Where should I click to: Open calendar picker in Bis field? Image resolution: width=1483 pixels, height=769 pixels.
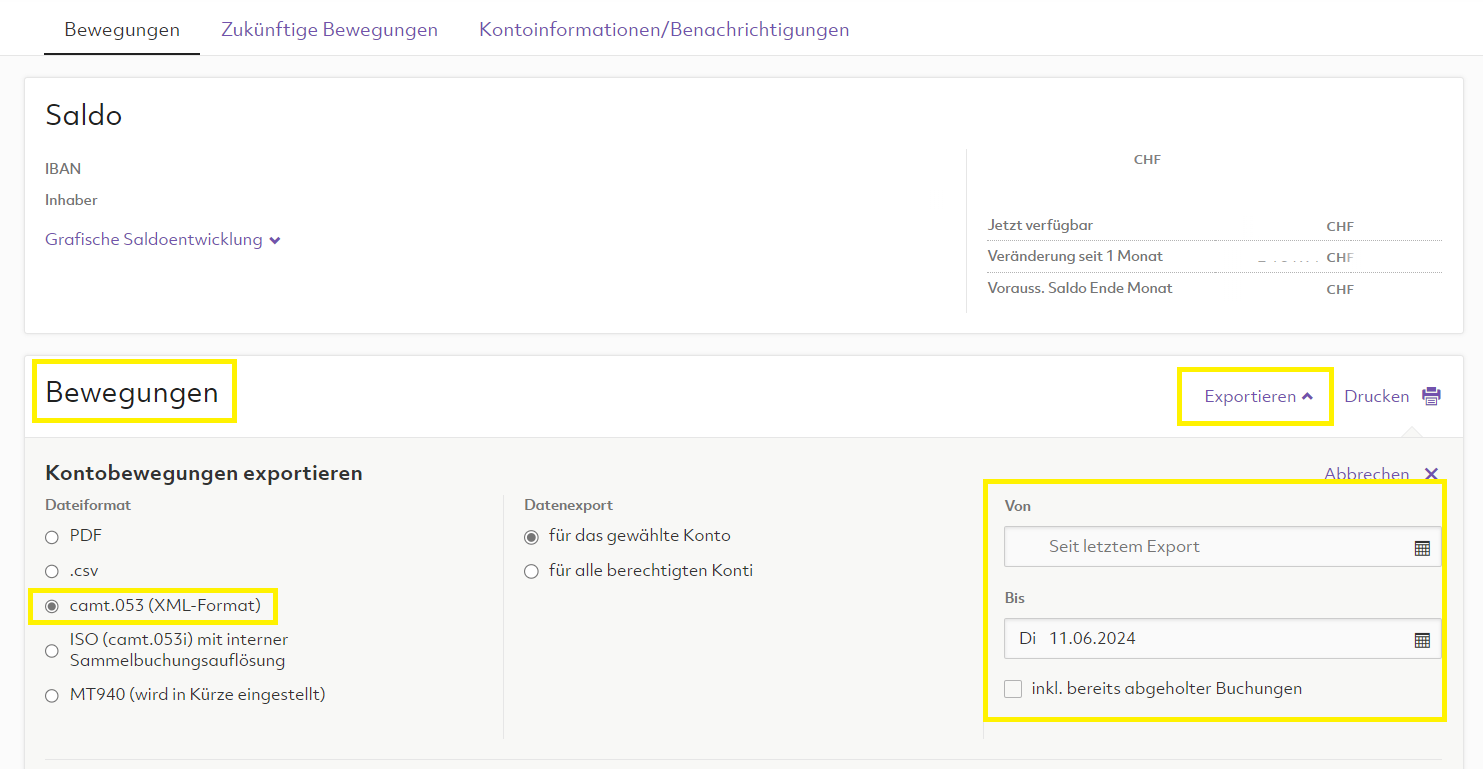click(1422, 640)
